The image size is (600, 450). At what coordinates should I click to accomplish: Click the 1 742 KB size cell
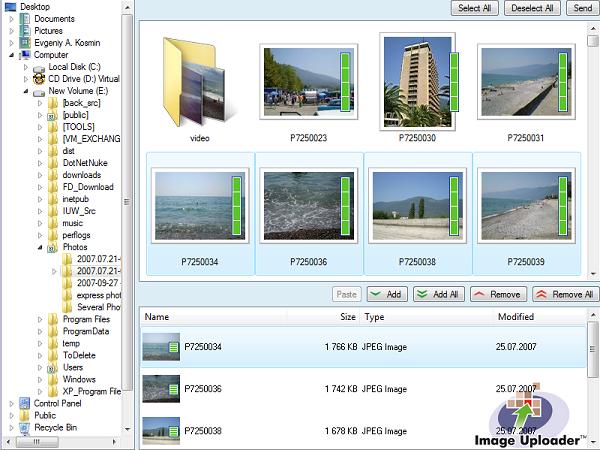(x=341, y=389)
